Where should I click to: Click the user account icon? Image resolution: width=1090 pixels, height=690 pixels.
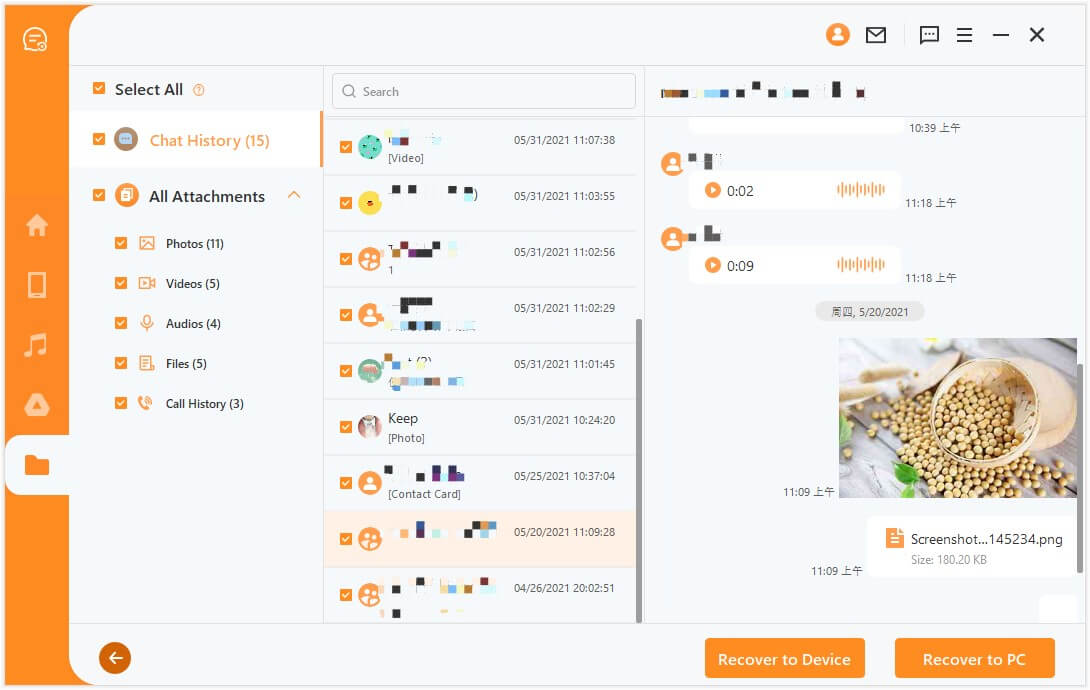point(838,34)
